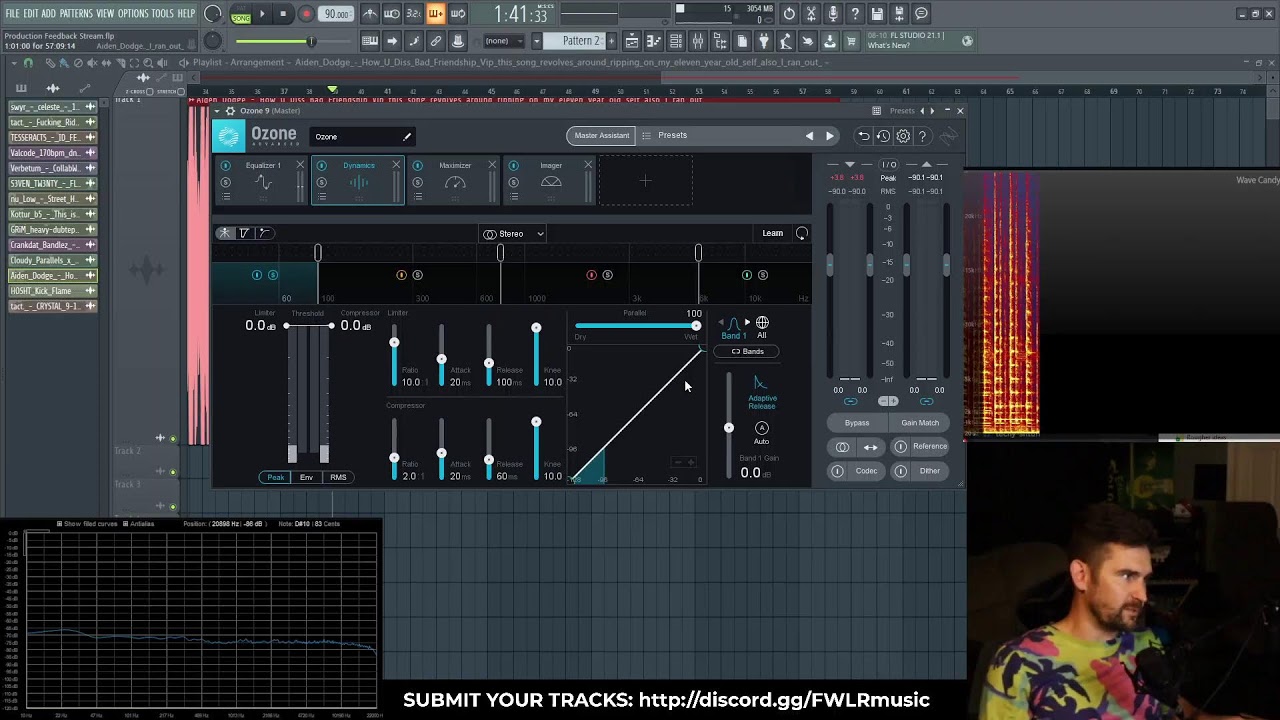The height and width of the screenshot is (720, 1280).
Task: Remove the Equalizer 1 module
Action: 300,165
